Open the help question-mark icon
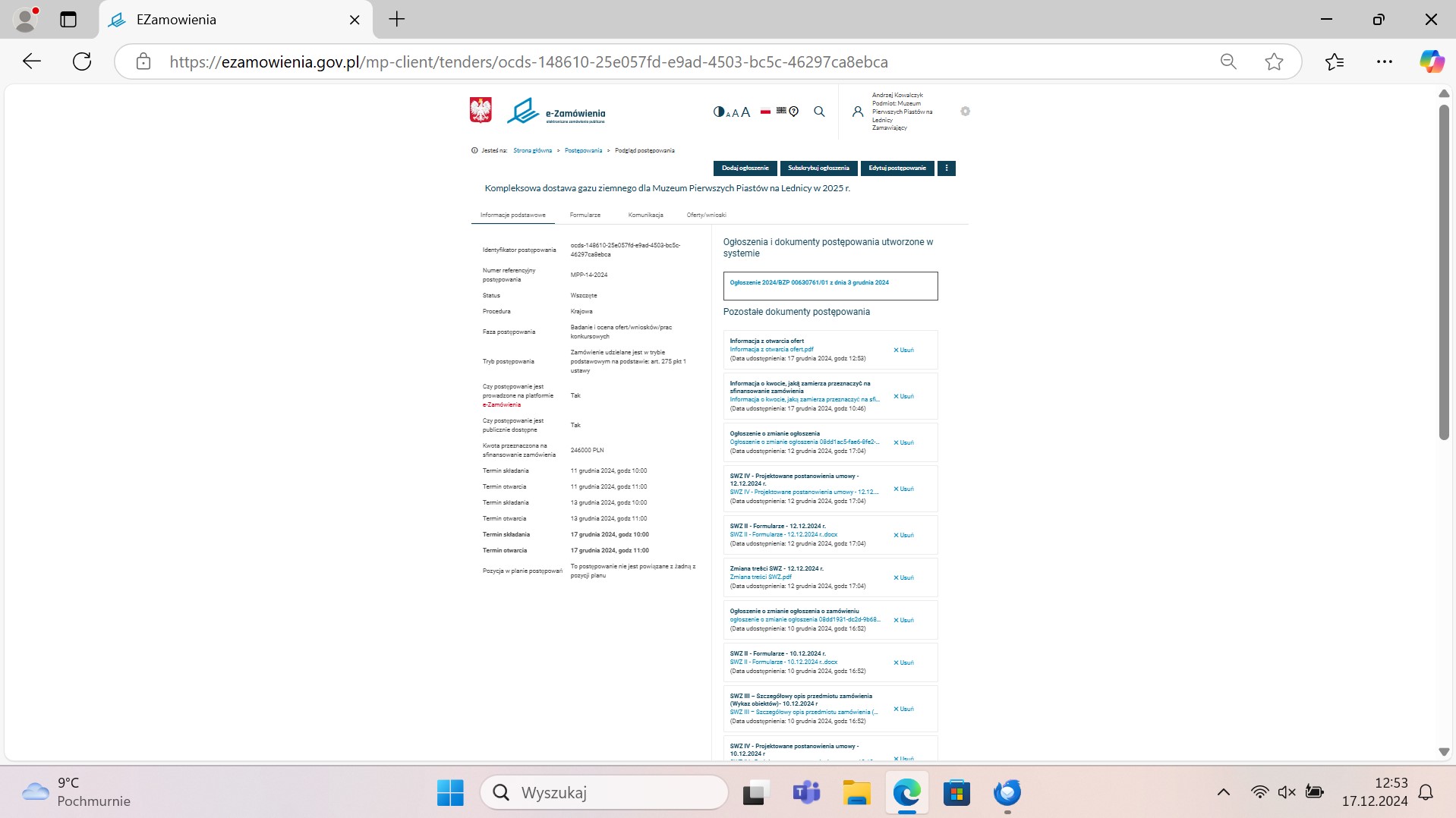This screenshot has width=1456, height=818. coord(794,112)
